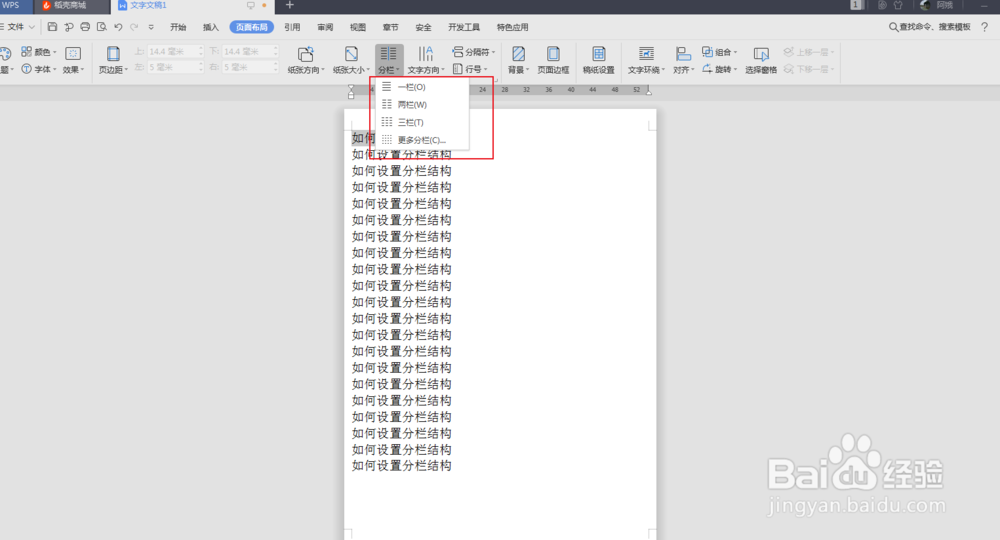Switch to the 视图 tab

coord(358,27)
